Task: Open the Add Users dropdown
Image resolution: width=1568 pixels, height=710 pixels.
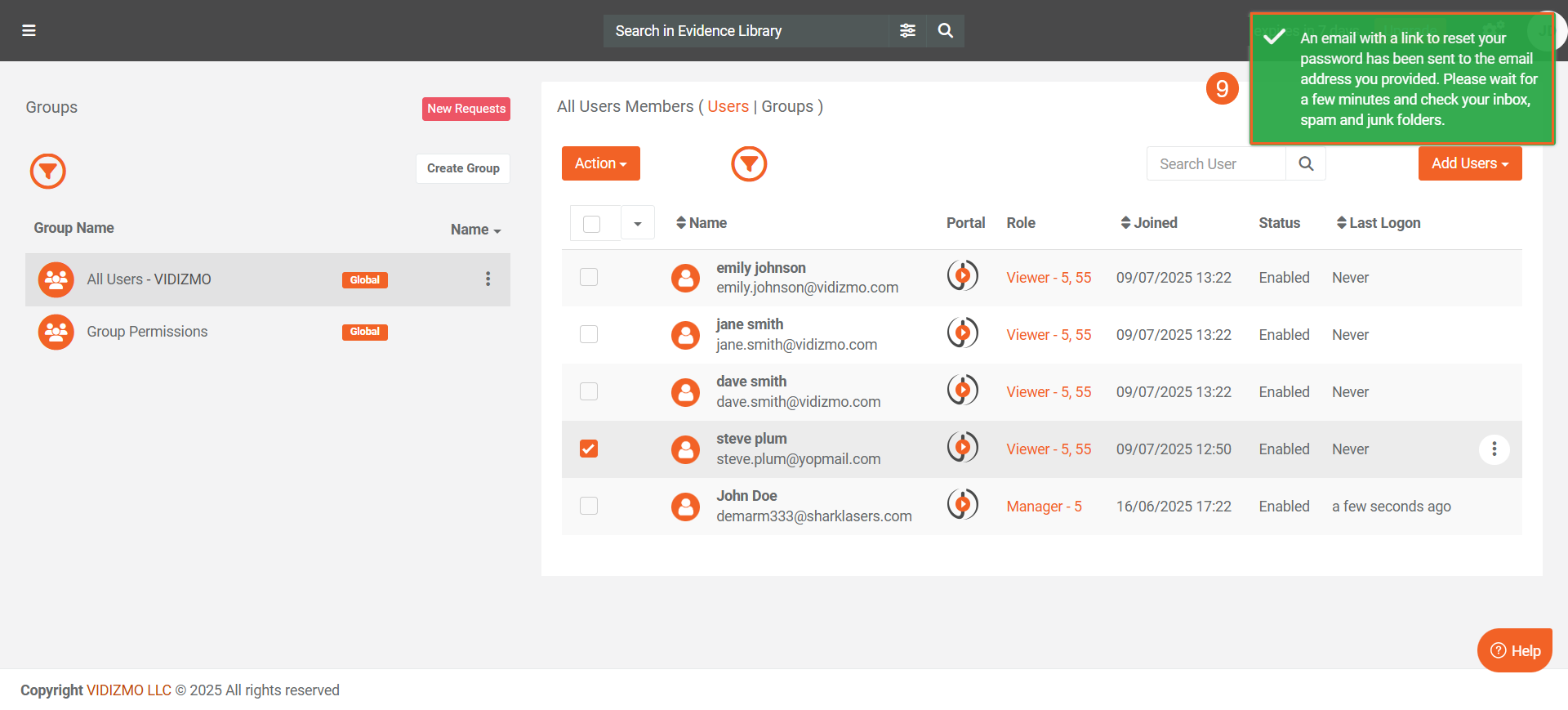Action: coord(1469,163)
